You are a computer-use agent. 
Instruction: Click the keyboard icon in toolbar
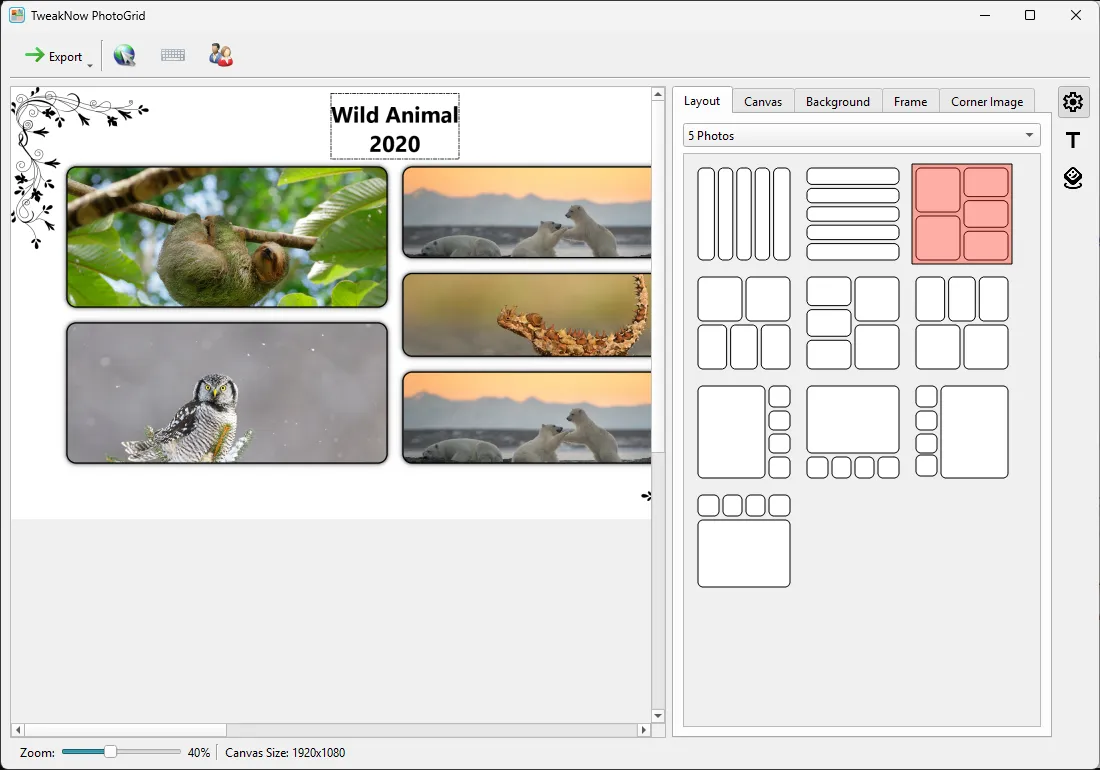[x=173, y=55]
